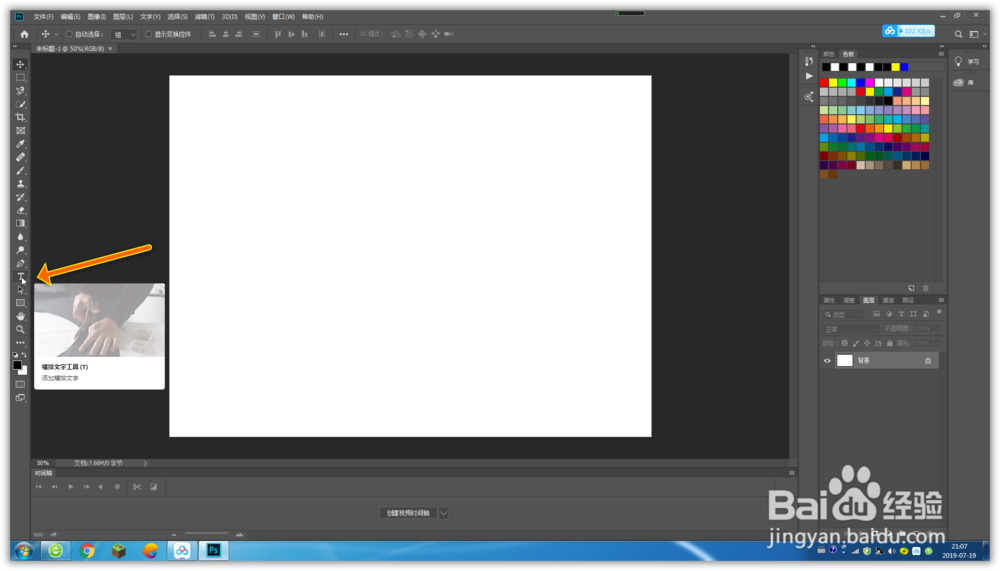Open the 图像(I) menu
The height and width of the screenshot is (571, 1000).
[x=96, y=17]
